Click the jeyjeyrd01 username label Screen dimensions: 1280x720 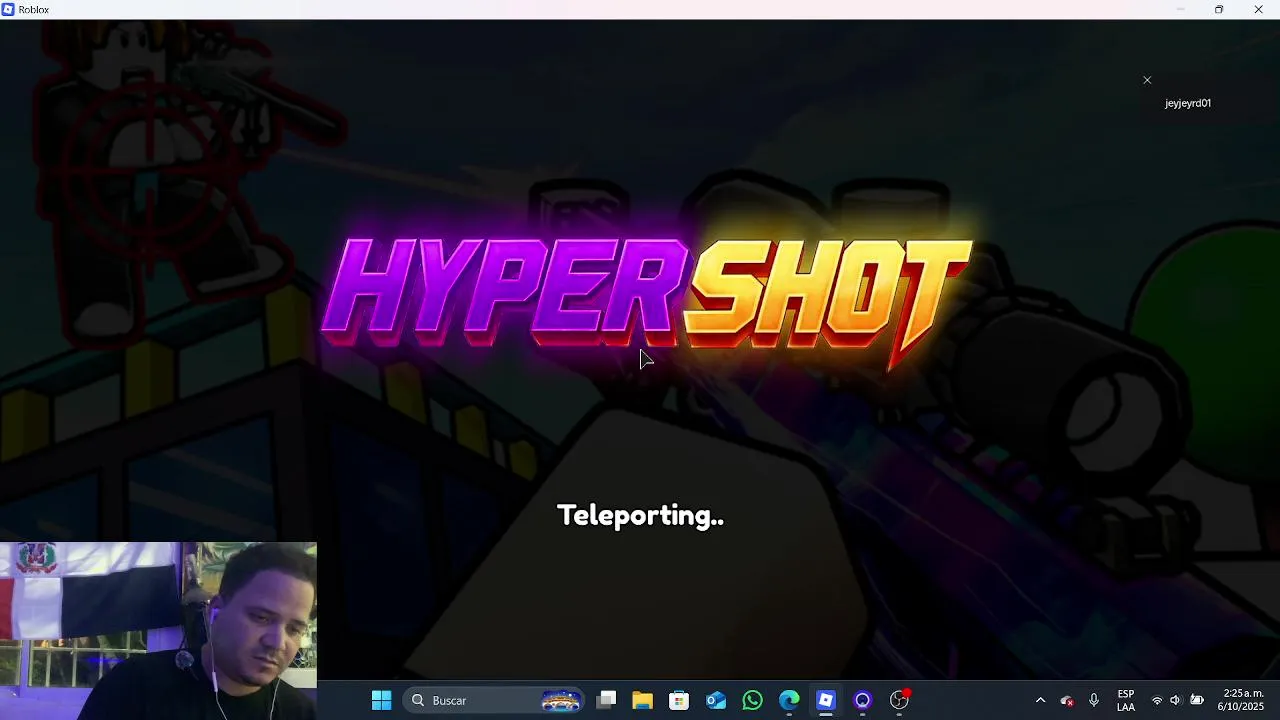1188,103
